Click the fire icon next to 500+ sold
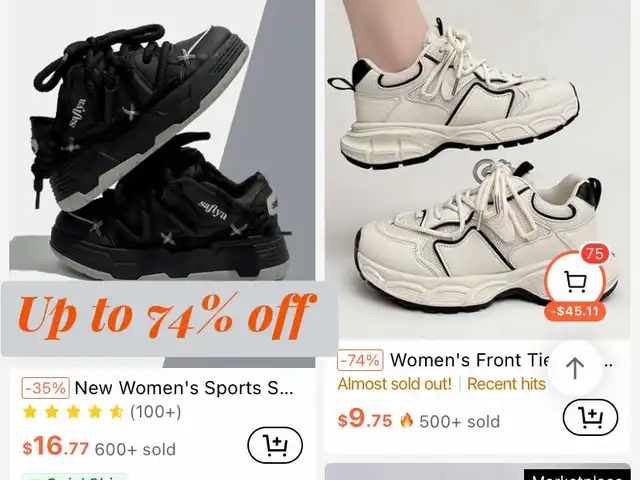 click(x=406, y=420)
